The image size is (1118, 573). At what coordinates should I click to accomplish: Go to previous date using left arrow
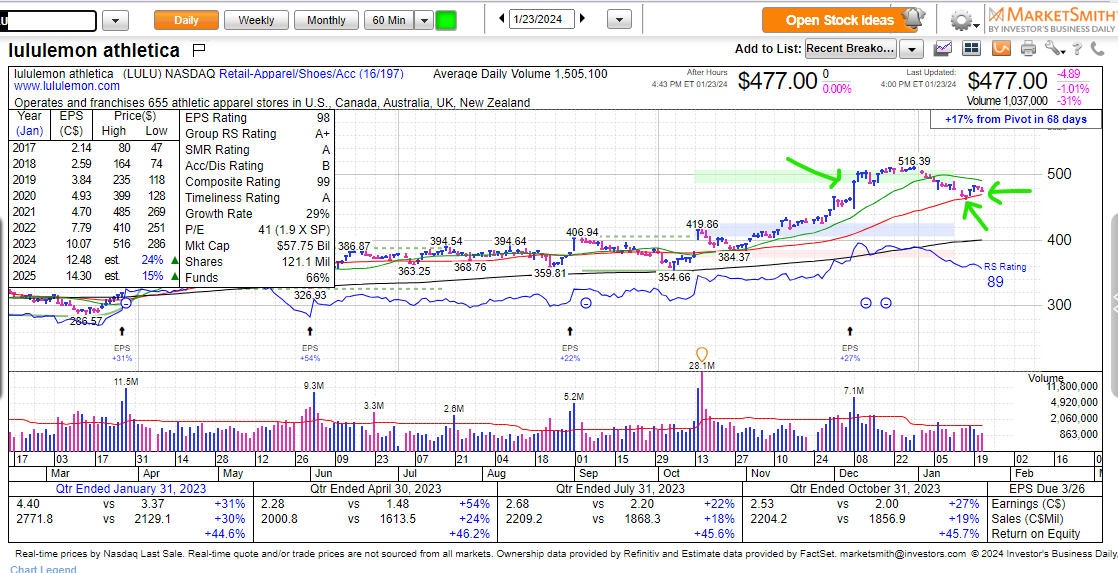click(501, 19)
